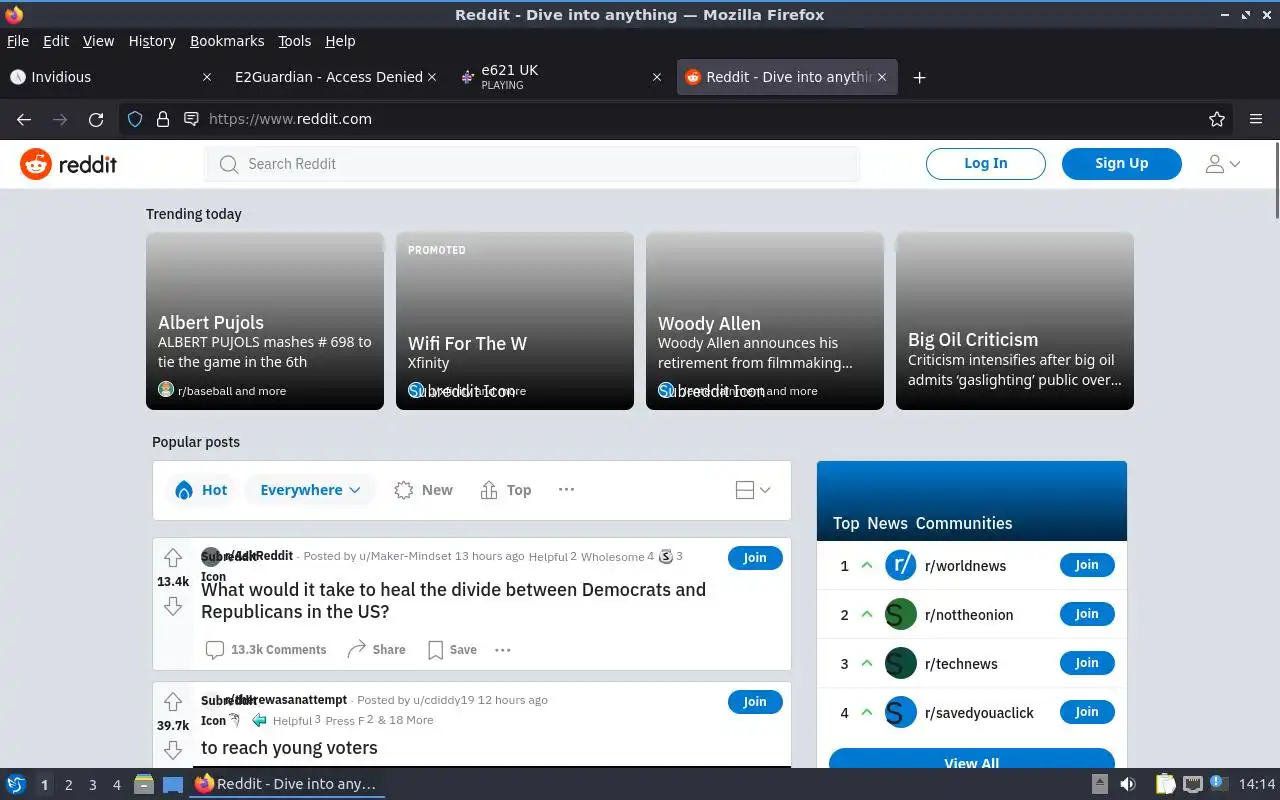The height and width of the screenshot is (800, 1280).
Task: Open promoted Wifi For The W card
Action: (515, 321)
